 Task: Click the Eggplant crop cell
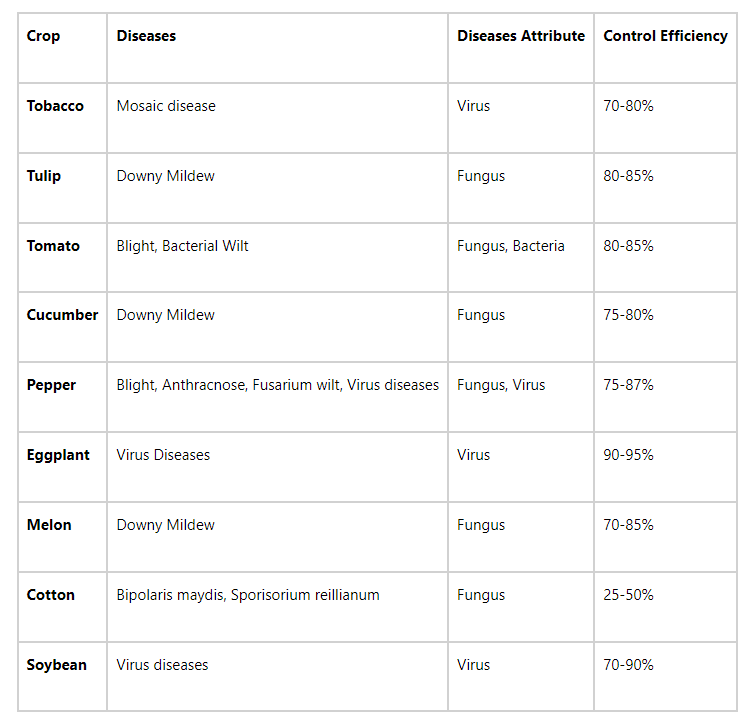[x=58, y=455]
